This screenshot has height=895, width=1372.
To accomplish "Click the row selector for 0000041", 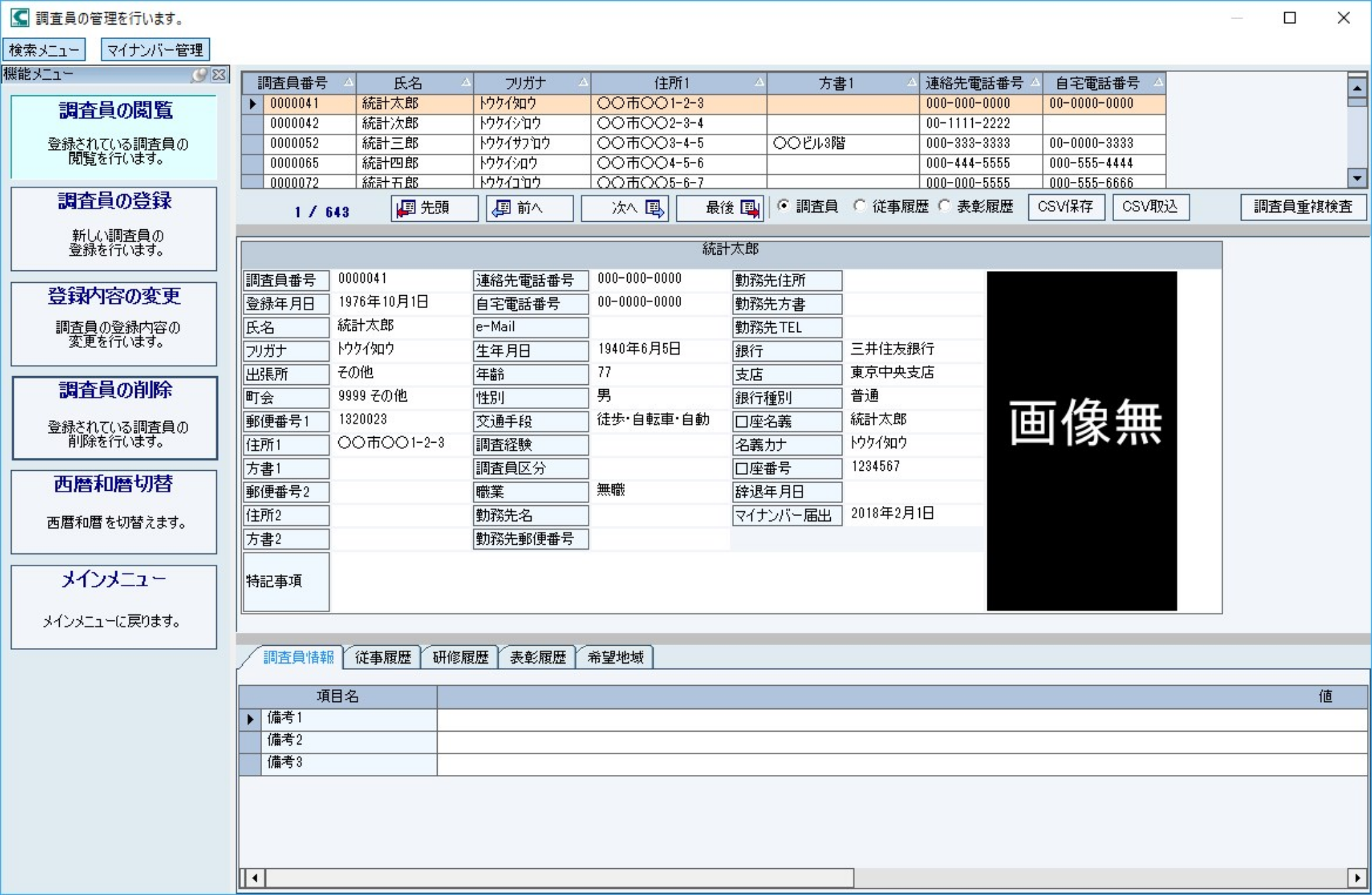I will [x=252, y=104].
